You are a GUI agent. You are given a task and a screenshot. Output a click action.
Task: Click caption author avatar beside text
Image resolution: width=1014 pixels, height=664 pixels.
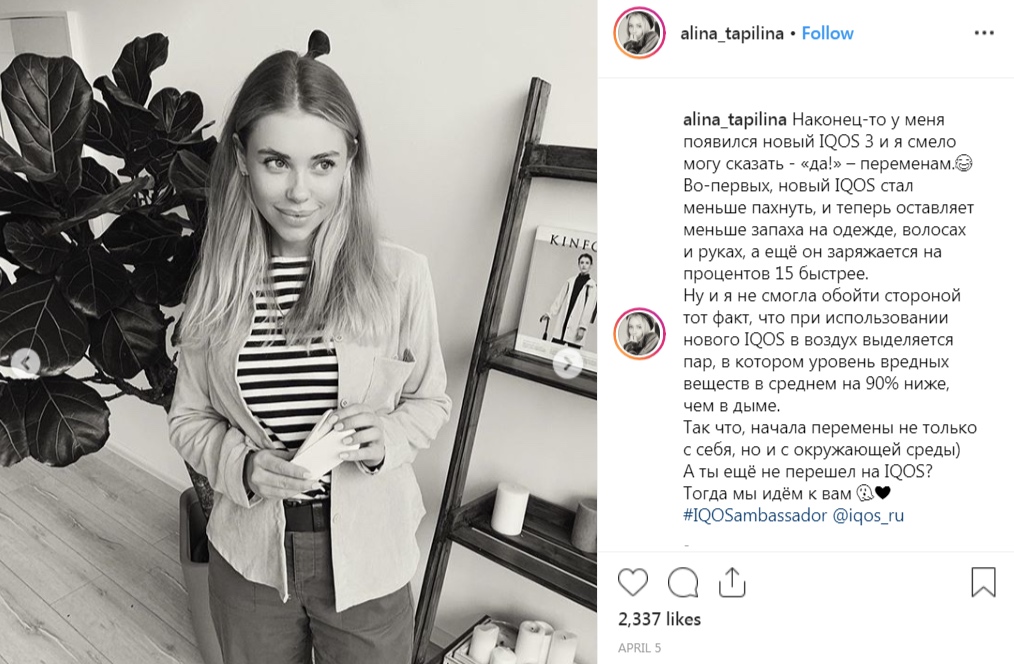click(639, 334)
